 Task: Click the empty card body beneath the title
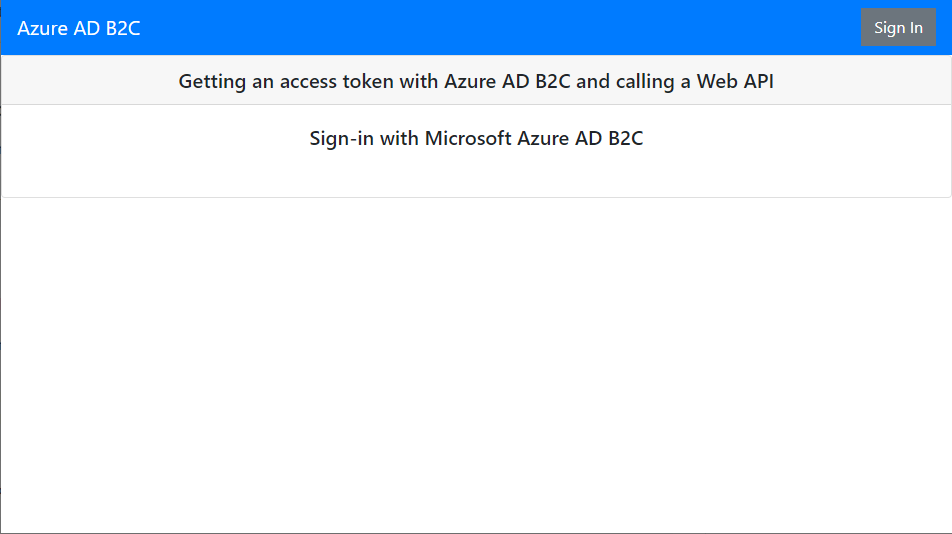[x=476, y=175]
